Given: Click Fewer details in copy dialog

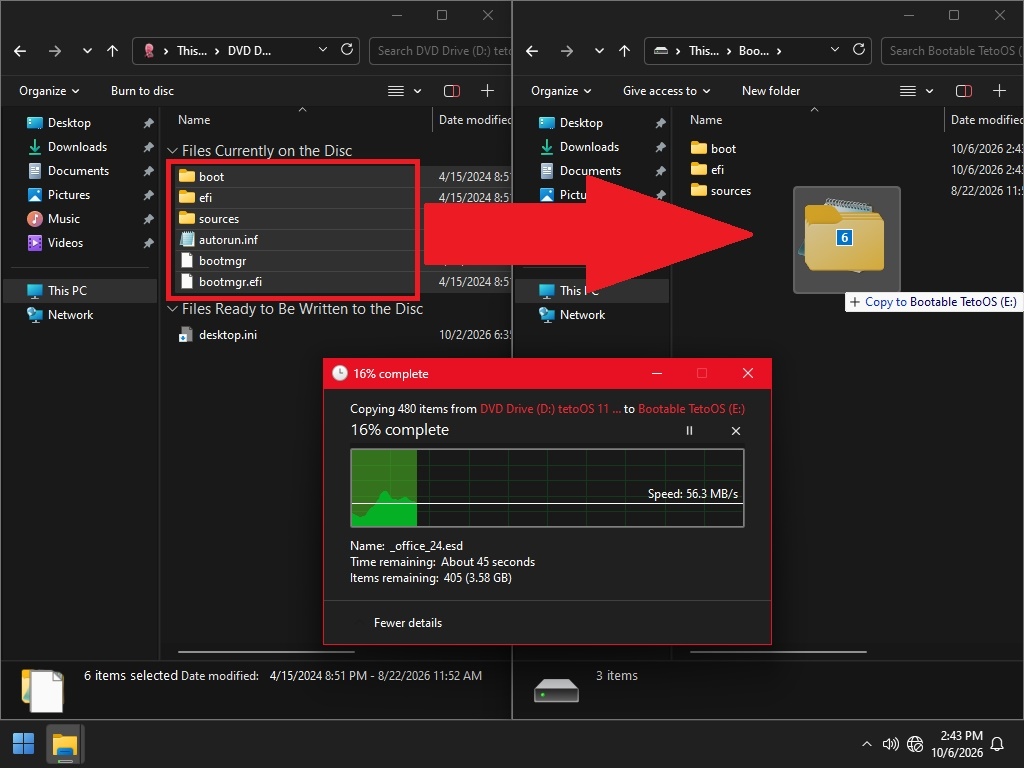Looking at the screenshot, I should tap(408, 623).
